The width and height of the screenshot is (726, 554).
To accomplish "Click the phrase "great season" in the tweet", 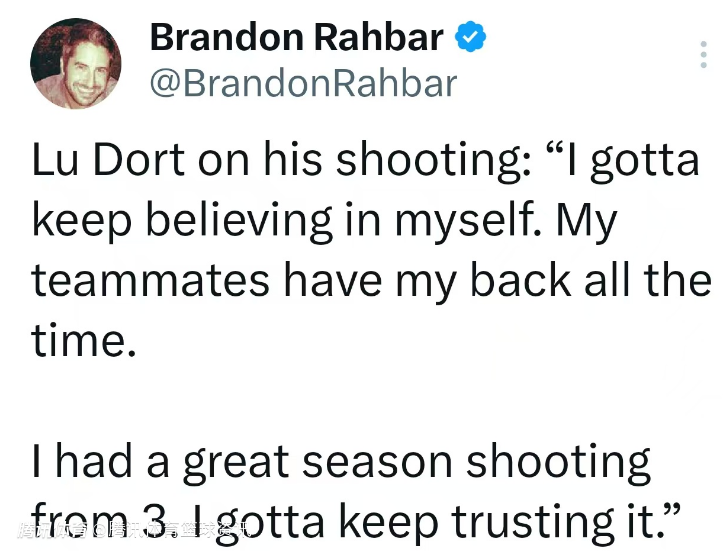I will pos(318,464).
